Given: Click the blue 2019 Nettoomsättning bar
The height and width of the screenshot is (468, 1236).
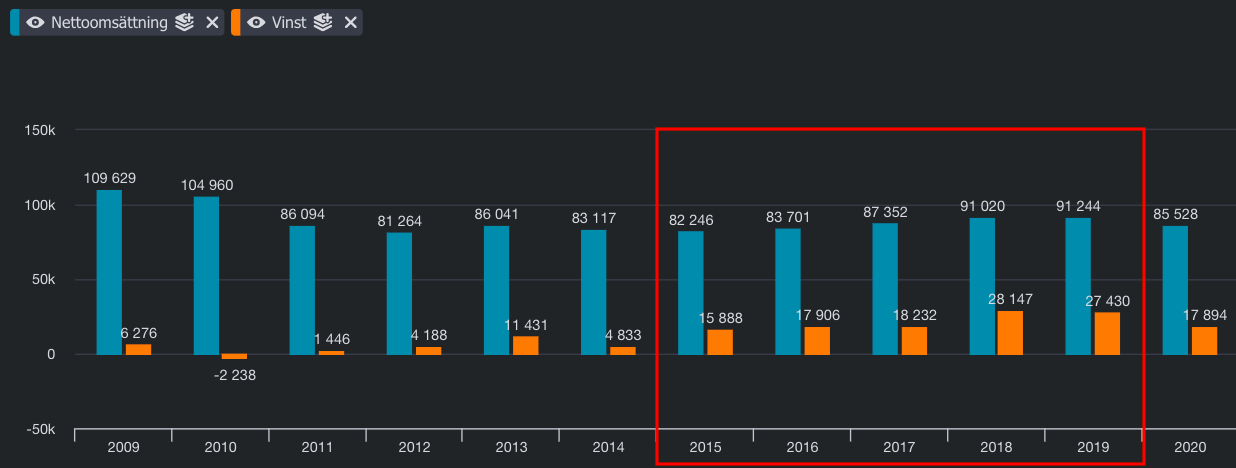Looking at the screenshot, I should click(1078, 286).
